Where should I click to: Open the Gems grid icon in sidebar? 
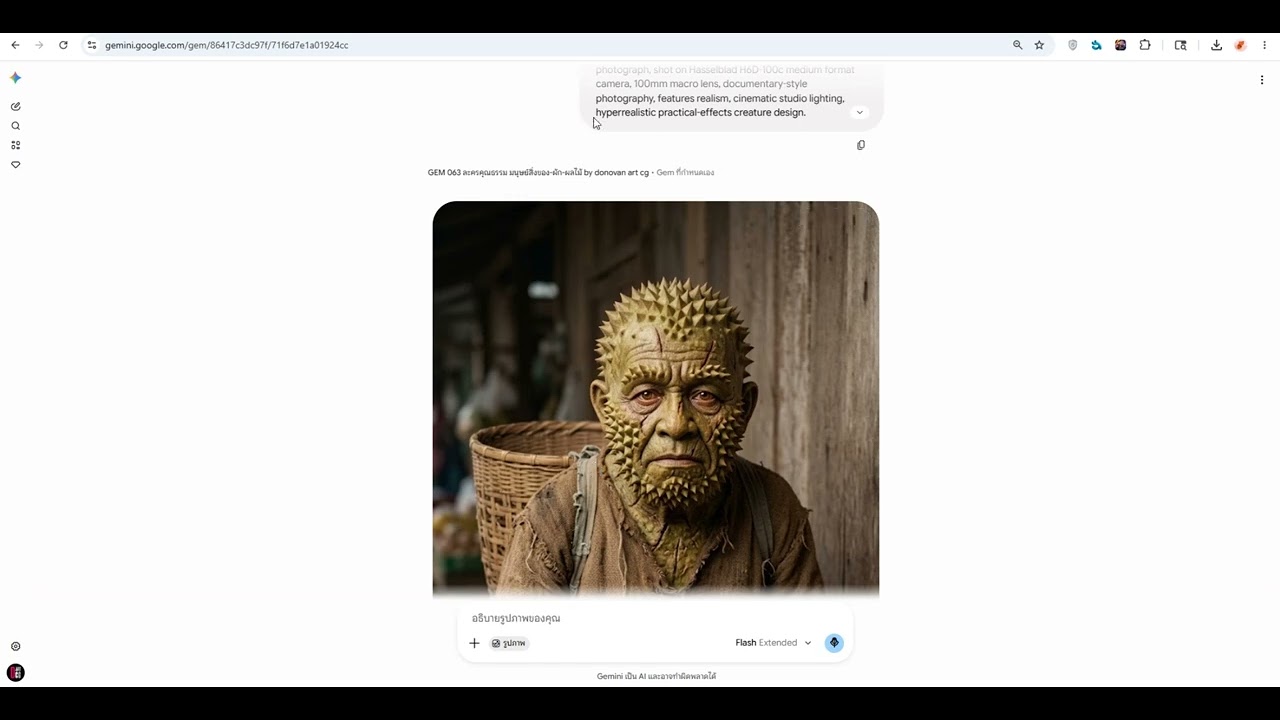click(x=15, y=145)
